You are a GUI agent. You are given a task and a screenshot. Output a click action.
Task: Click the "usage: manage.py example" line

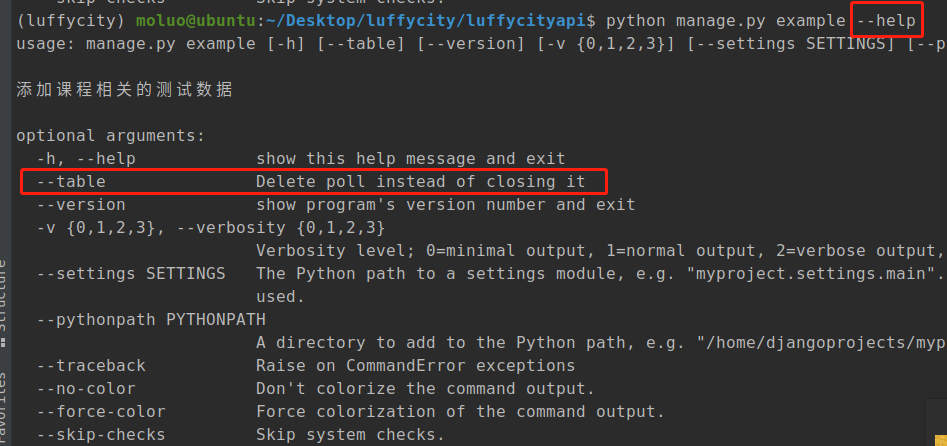115,44
